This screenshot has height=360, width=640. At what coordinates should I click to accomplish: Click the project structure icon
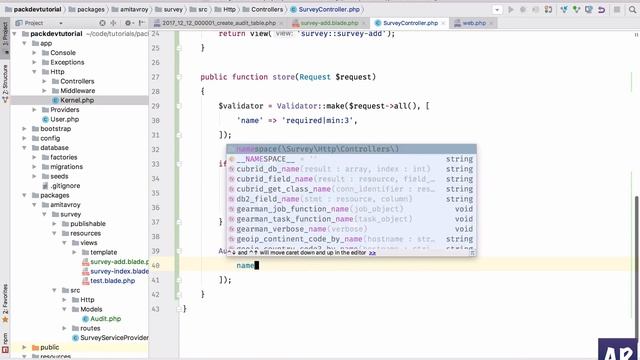(x=617, y=9)
